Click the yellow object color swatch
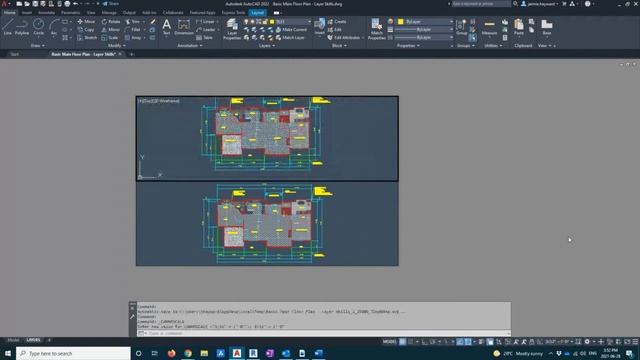 point(400,21)
